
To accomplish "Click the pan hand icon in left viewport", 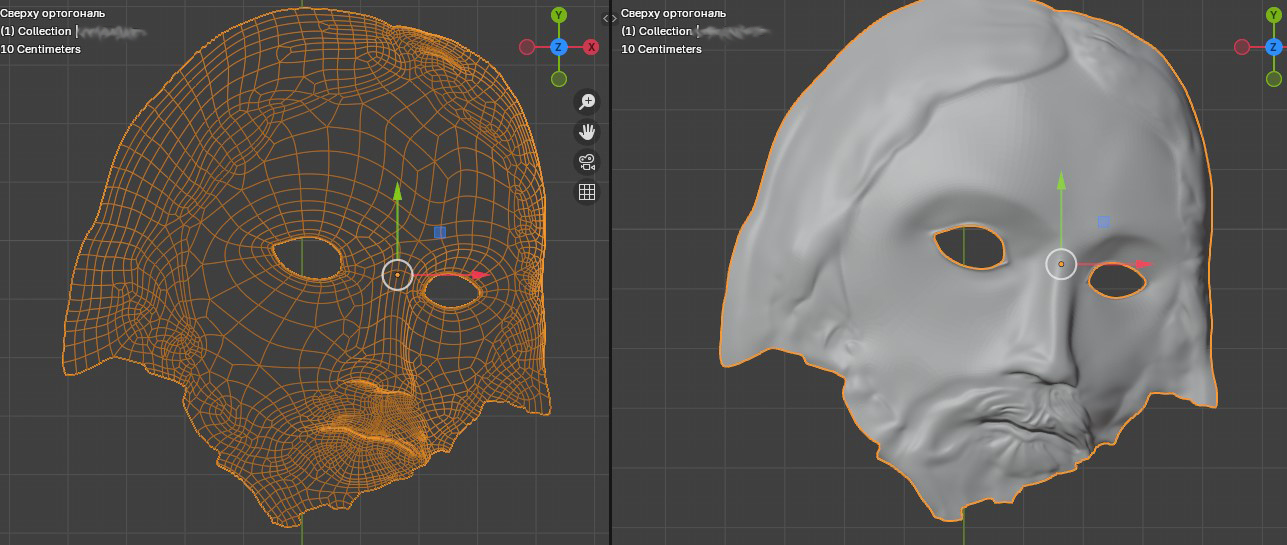I will point(587,131).
